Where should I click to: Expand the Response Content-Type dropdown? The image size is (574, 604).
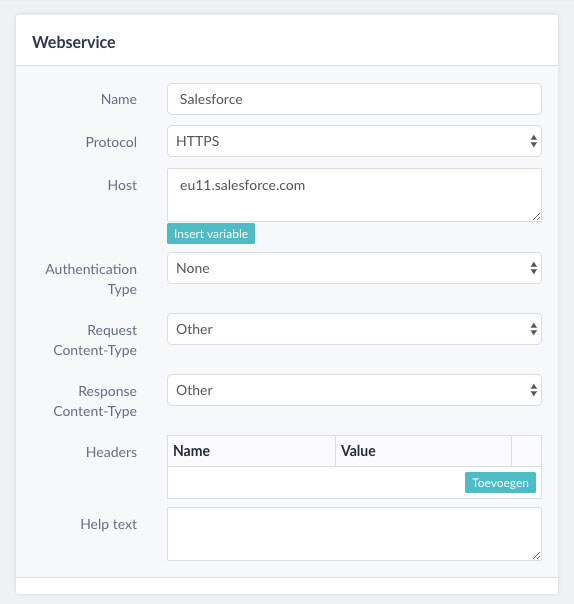354,390
